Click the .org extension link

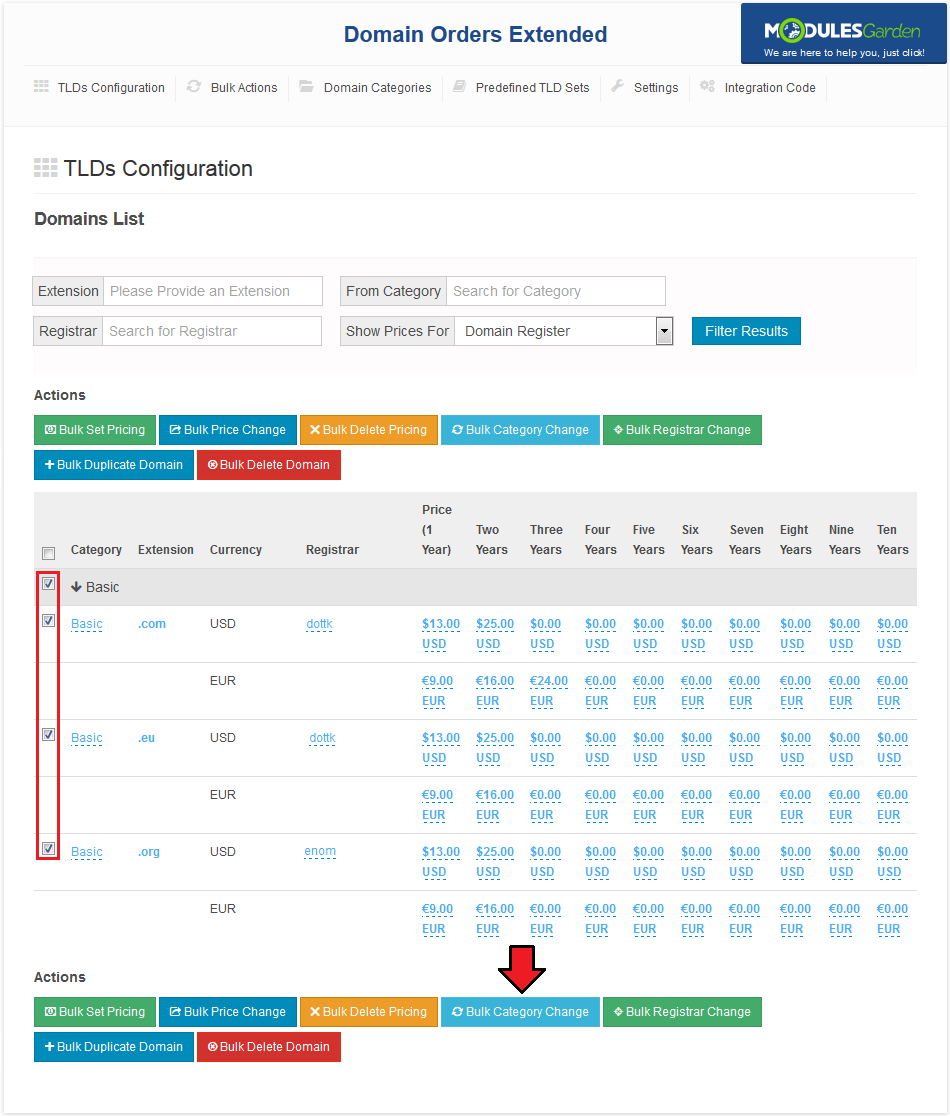tap(149, 852)
